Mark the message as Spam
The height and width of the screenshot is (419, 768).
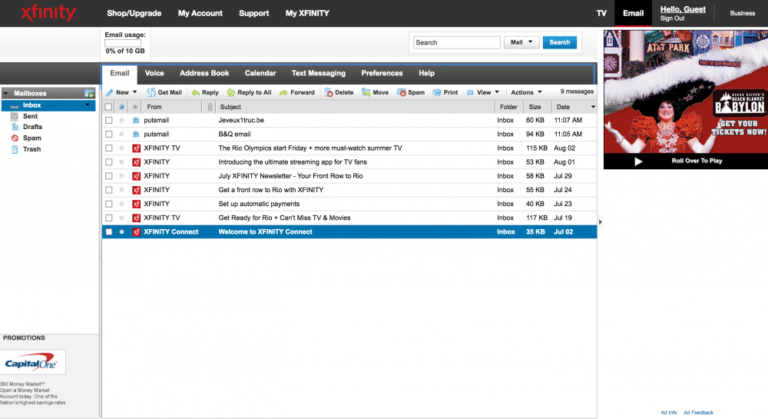point(401,92)
